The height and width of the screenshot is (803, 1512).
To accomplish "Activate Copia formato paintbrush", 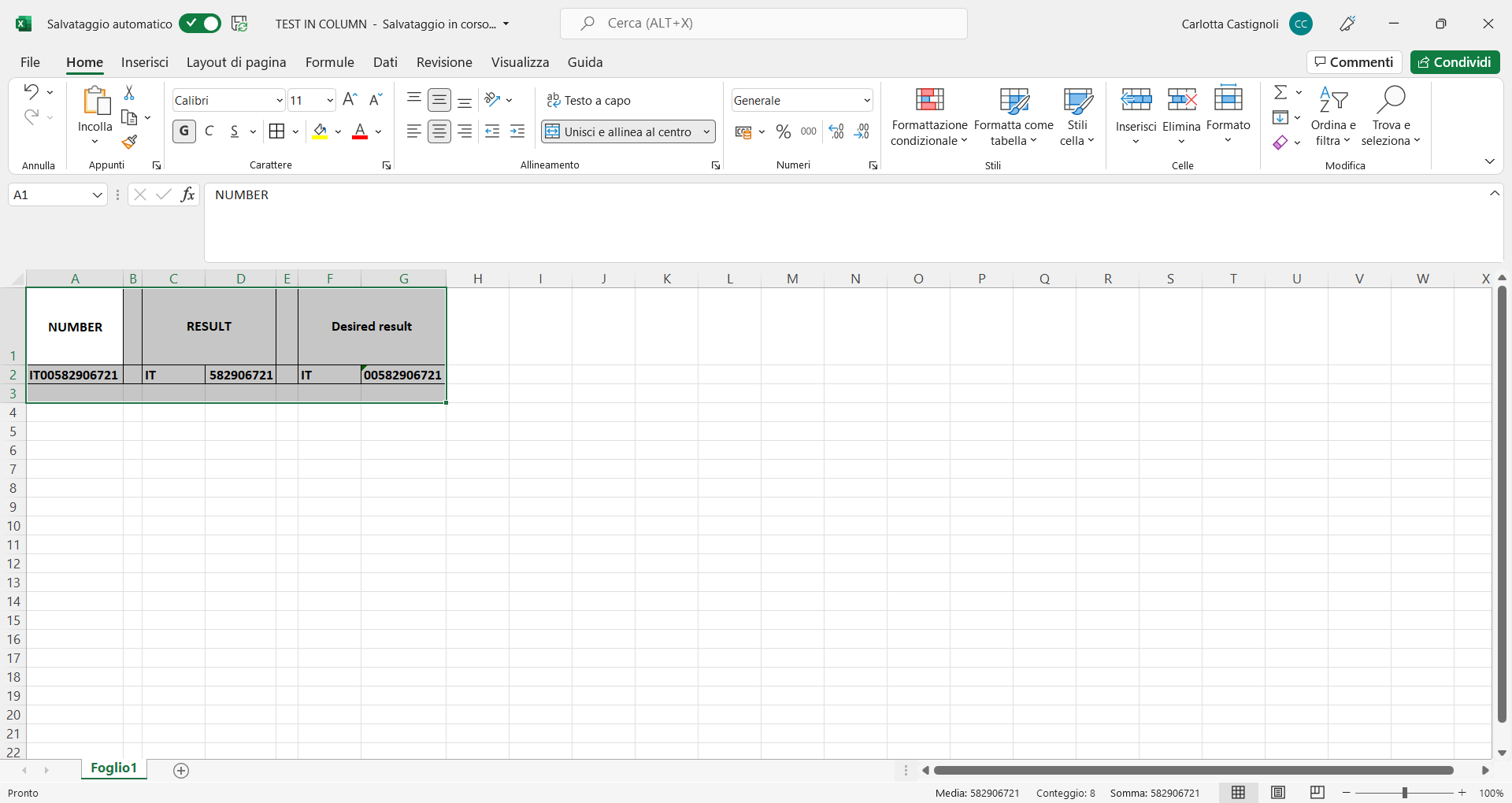I will 130,142.
